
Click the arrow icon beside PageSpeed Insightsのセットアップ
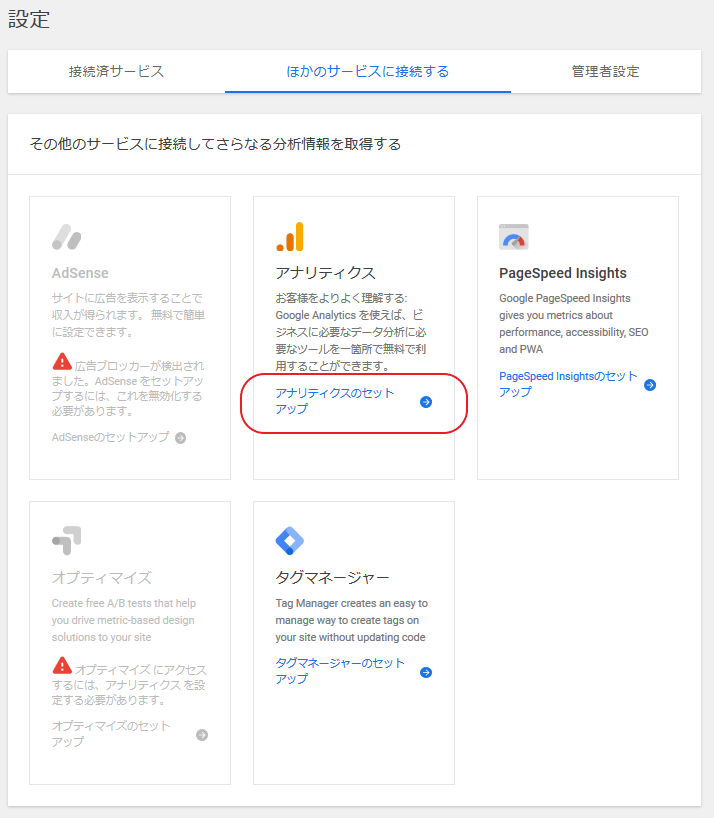point(650,384)
